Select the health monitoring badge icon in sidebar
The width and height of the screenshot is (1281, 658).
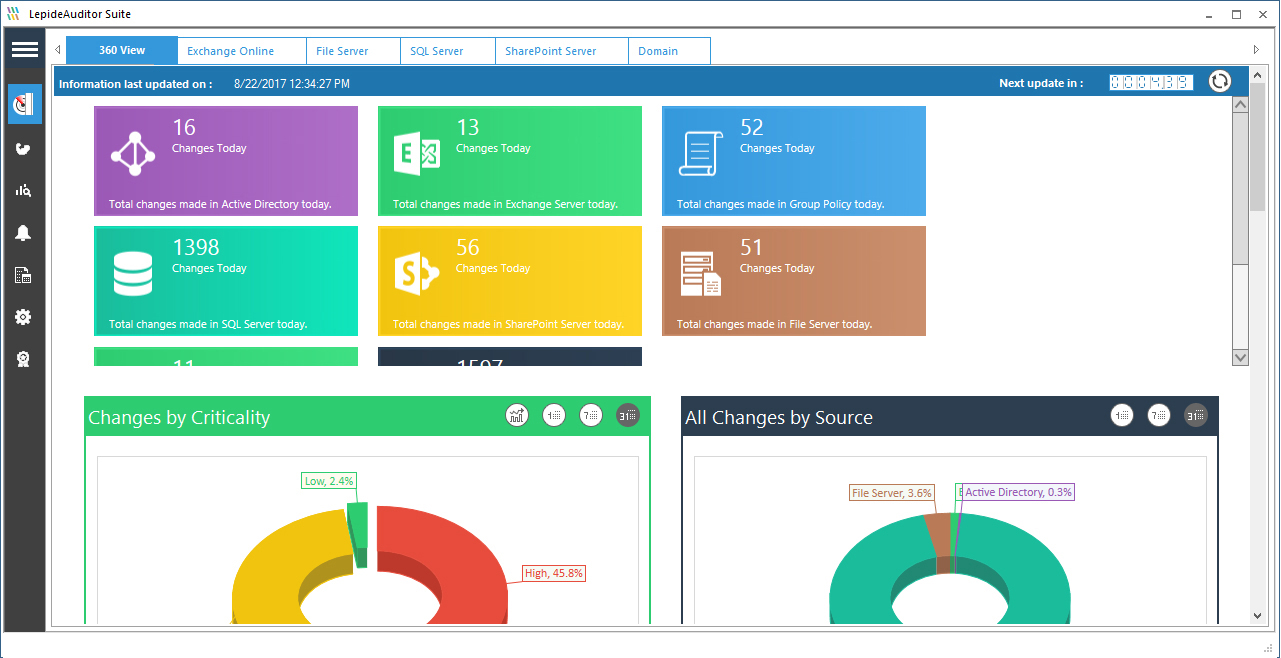[23, 357]
